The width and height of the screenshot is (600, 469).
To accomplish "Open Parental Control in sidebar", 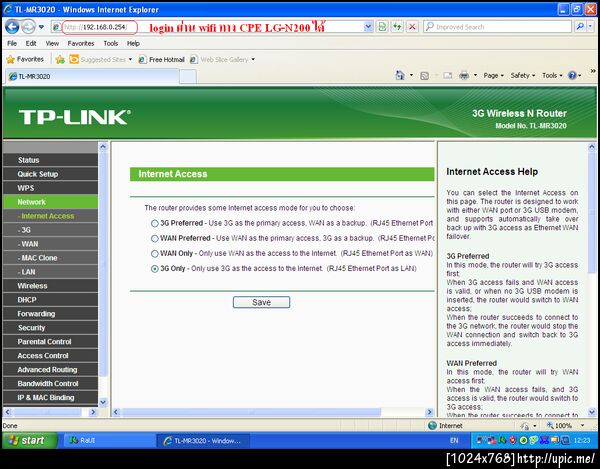I will 50,342.
